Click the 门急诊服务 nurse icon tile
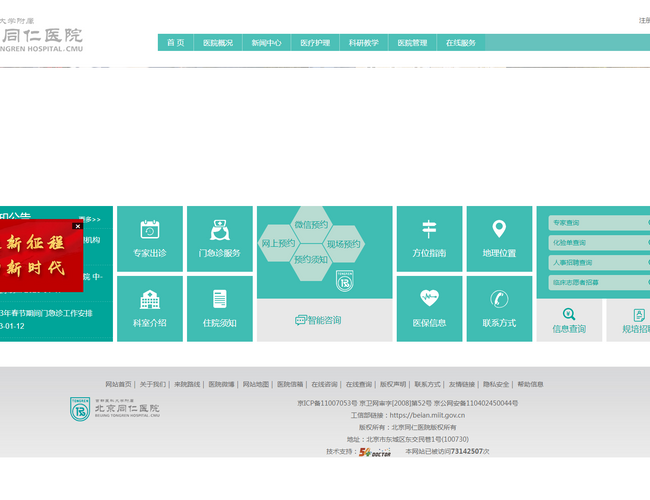This screenshot has height=500, width=650. click(x=219, y=238)
